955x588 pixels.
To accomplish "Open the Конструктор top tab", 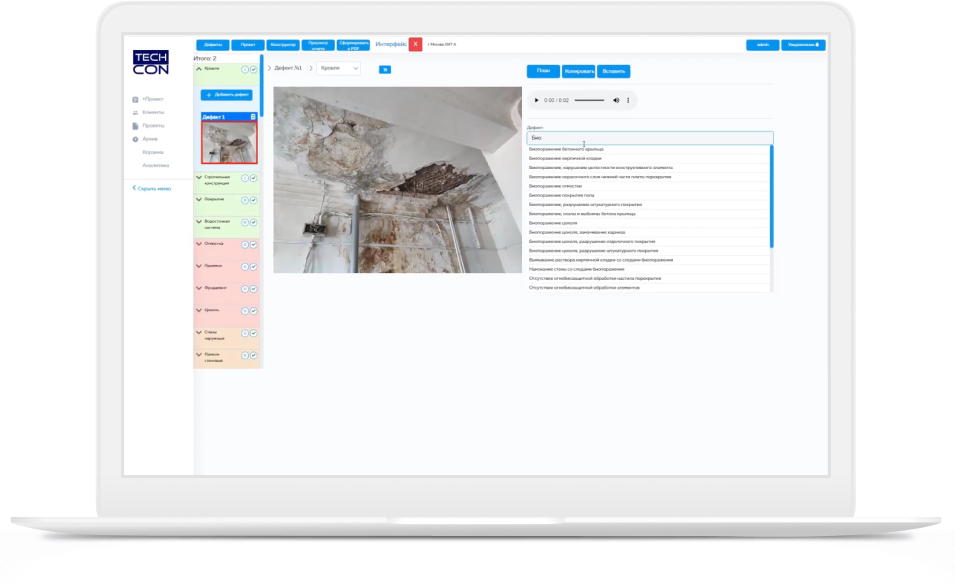I will pos(283,45).
